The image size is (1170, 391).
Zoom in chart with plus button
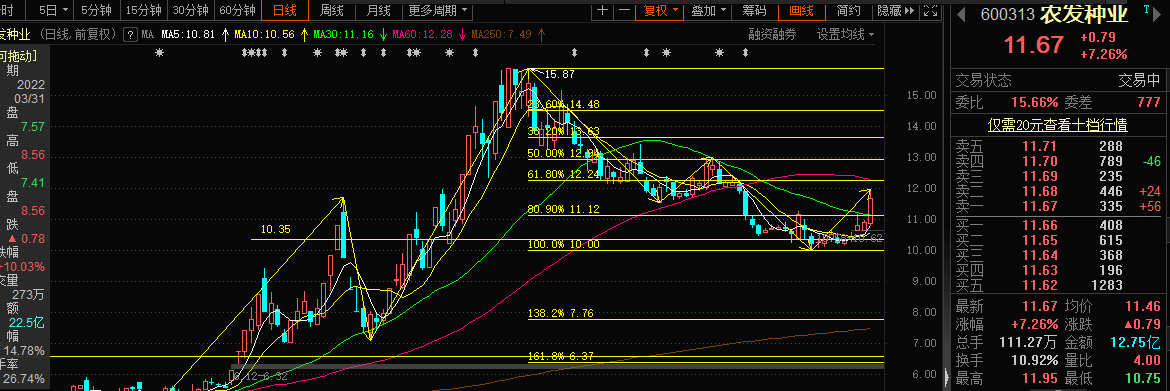(603, 10)
